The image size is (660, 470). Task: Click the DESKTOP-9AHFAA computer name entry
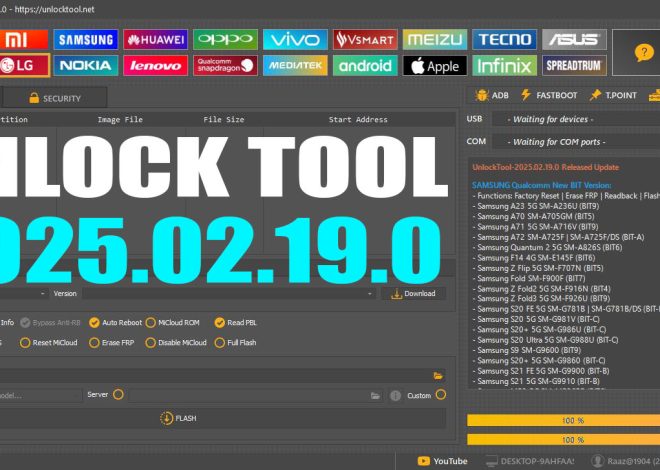[530, 461]
